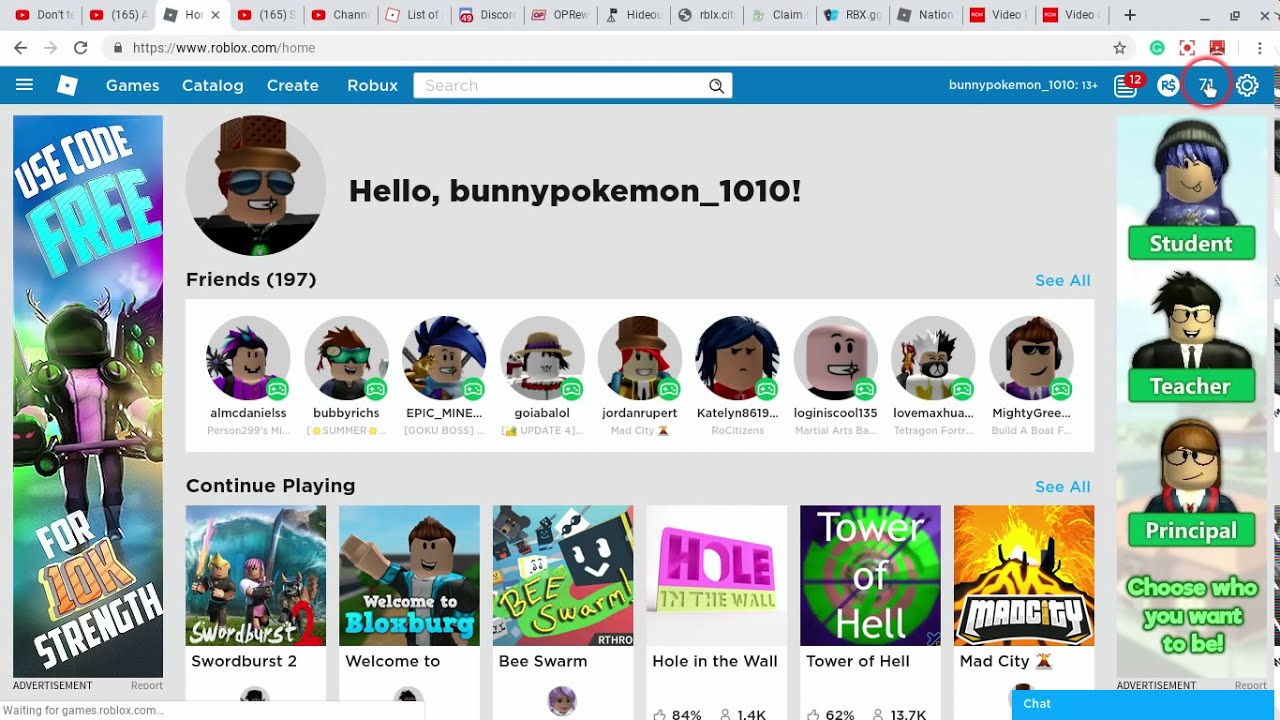Image resolution: width=1280 pixels, height=720 pixels.
Task: Click the green Grammarly extension icon
Action: (x=1157, y=47)
